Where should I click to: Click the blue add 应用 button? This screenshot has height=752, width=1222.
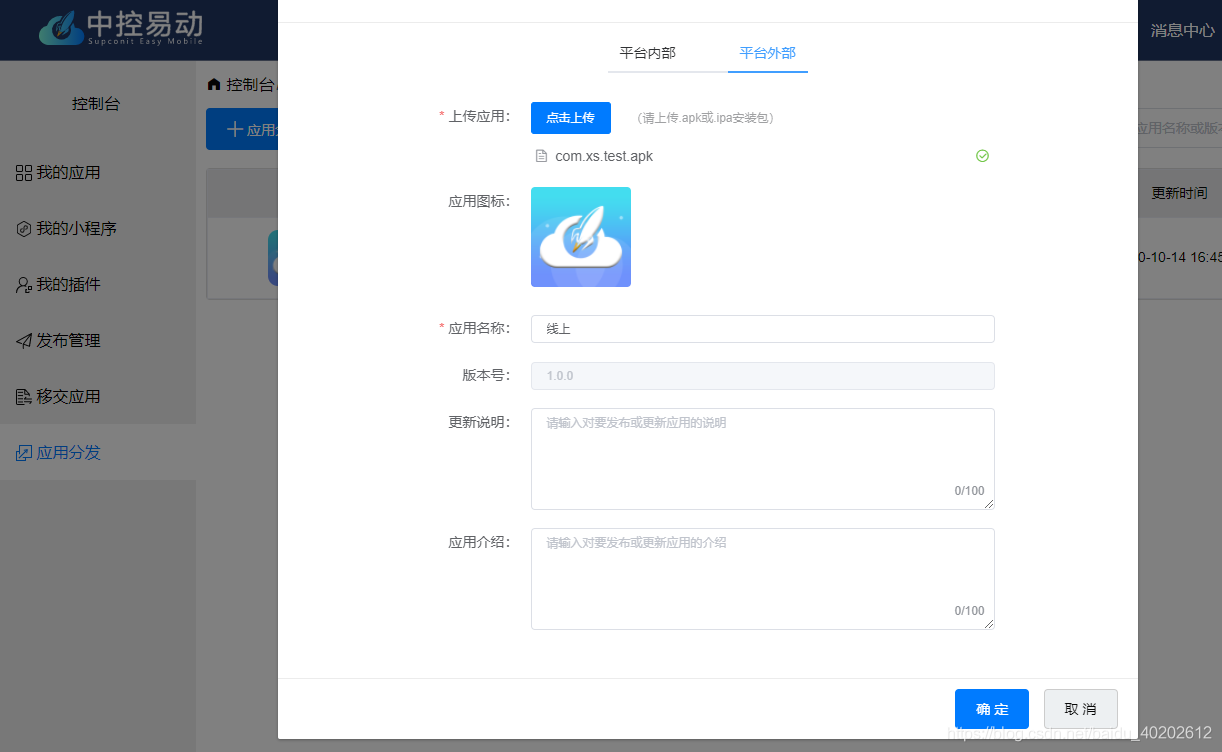242,129
